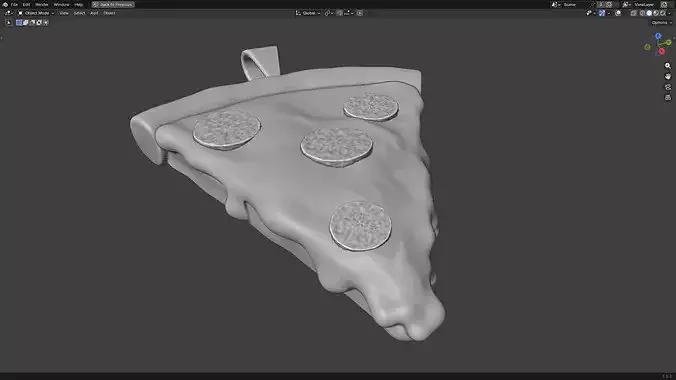This screenshot has width=676, height=380.
Task: Open the Help menu
Action: 78,4
